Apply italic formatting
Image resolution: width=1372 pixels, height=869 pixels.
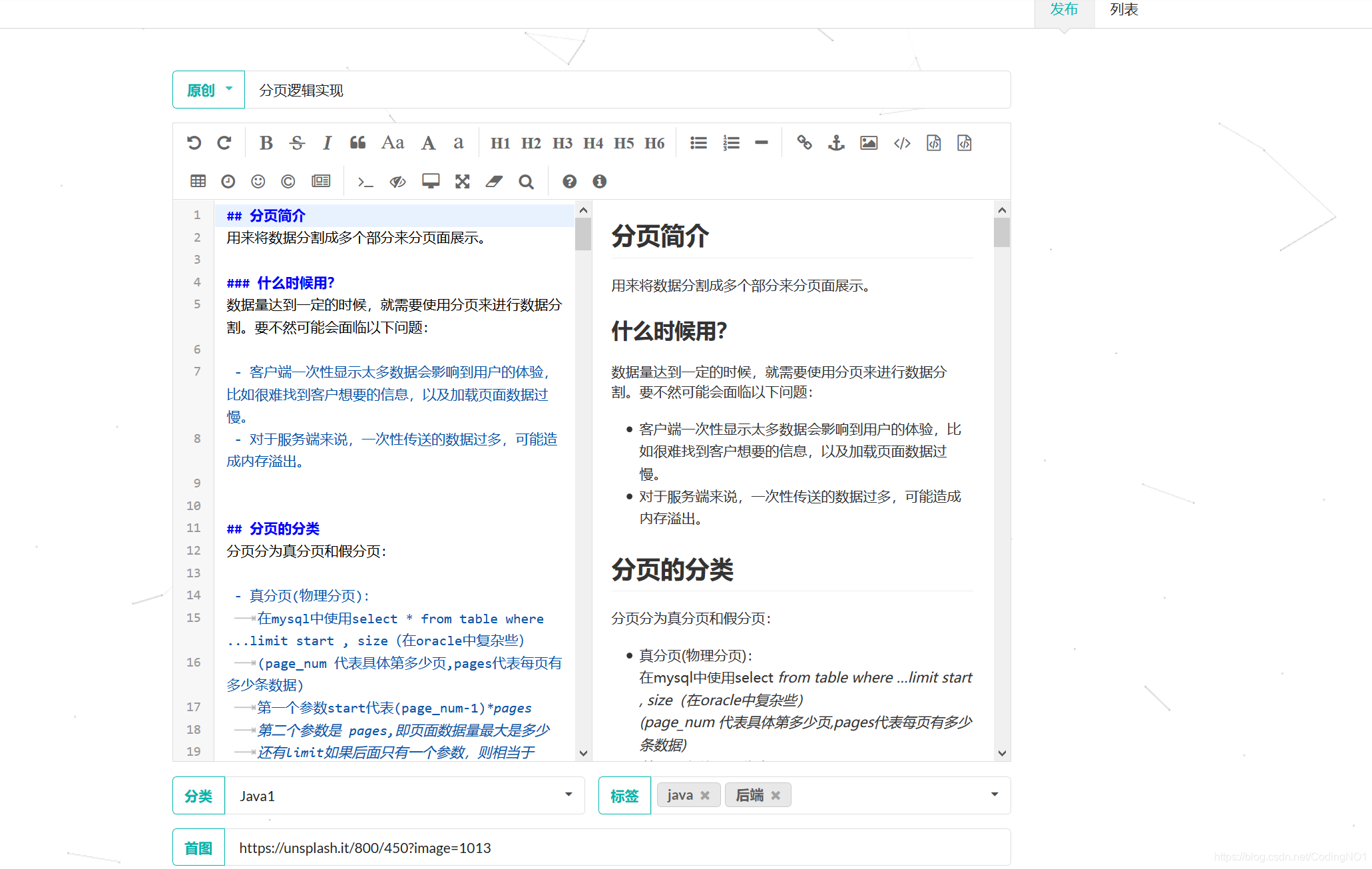pyautogui.click(x=327, y=143)
